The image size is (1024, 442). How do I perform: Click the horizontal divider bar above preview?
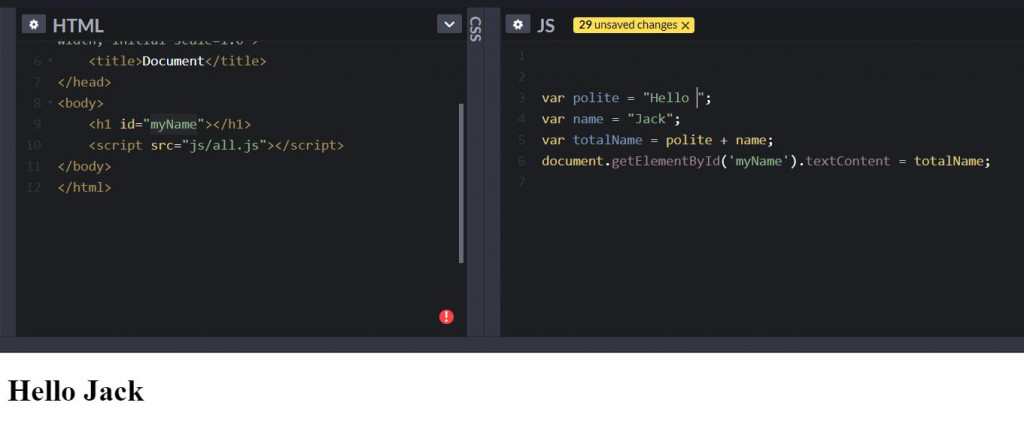click(512, 344)
